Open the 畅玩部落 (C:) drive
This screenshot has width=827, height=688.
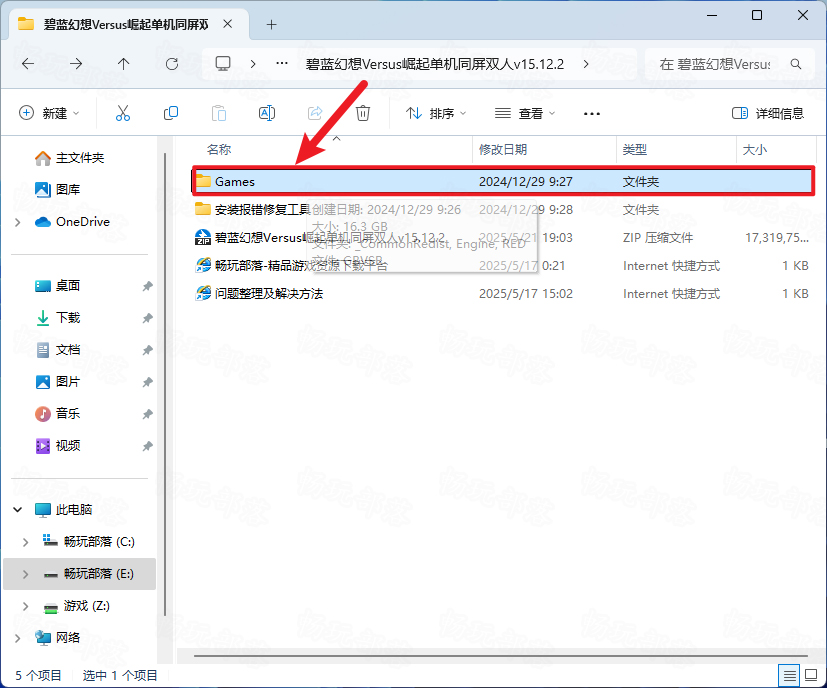coord(89,542)
